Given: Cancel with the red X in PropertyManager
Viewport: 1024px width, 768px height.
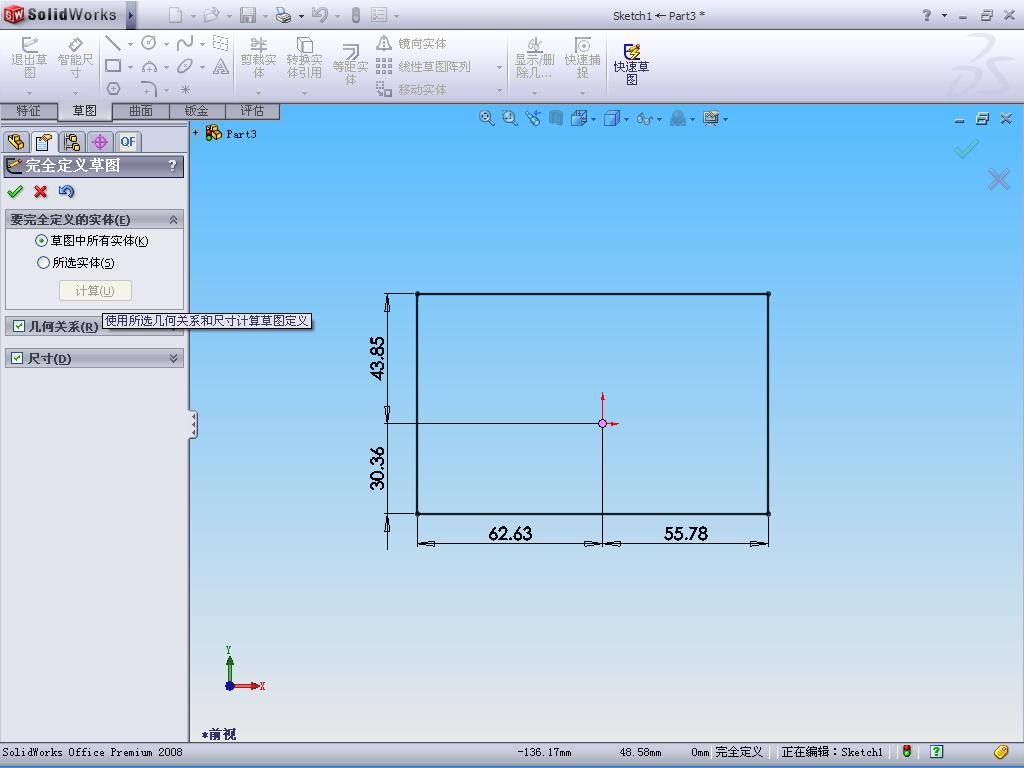Looking at the screenshot, I should click(40, 191).
